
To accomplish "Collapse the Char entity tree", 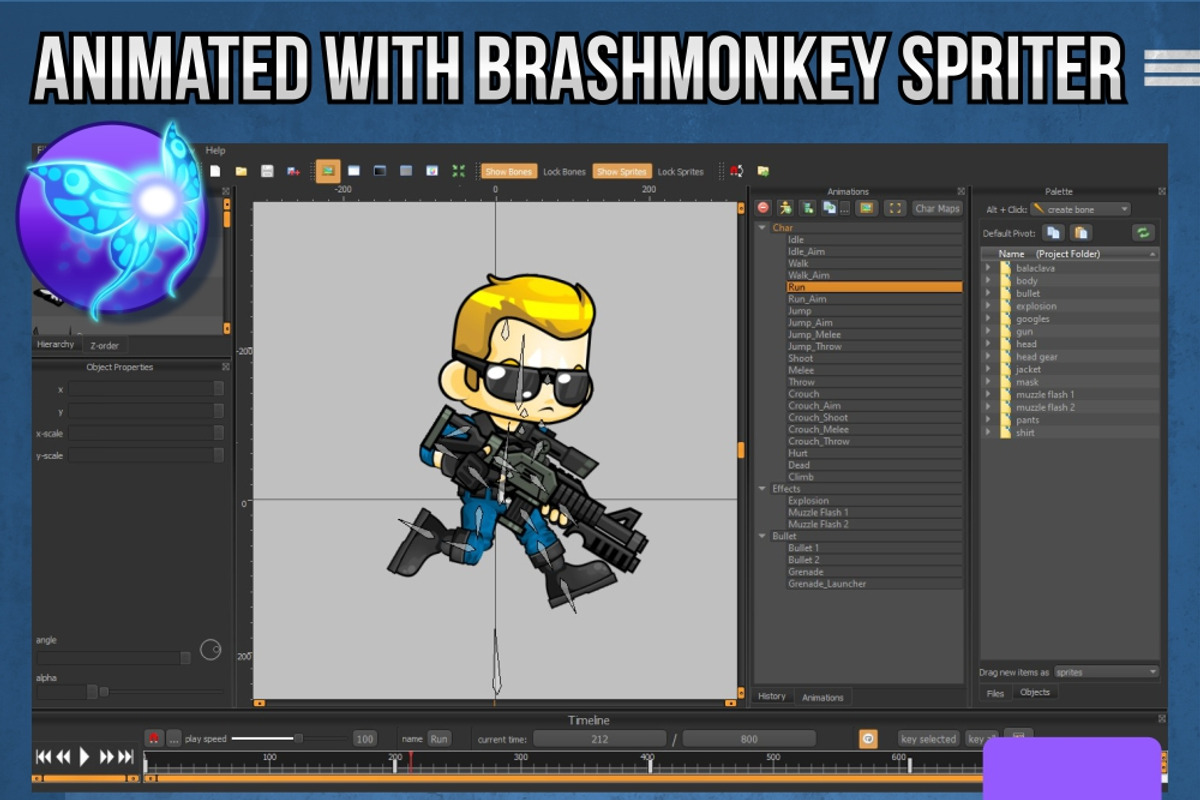I will point(763,228).
